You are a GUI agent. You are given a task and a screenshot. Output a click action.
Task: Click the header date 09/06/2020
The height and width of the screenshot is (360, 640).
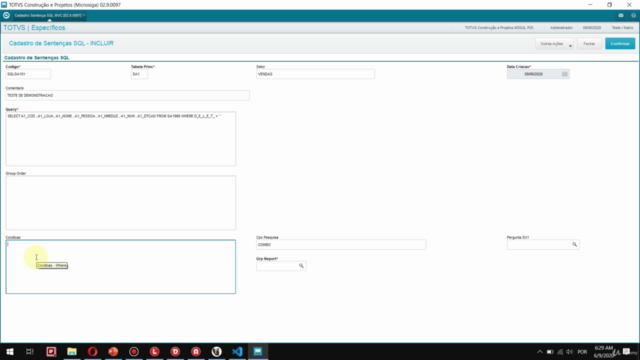pos(592,28)
